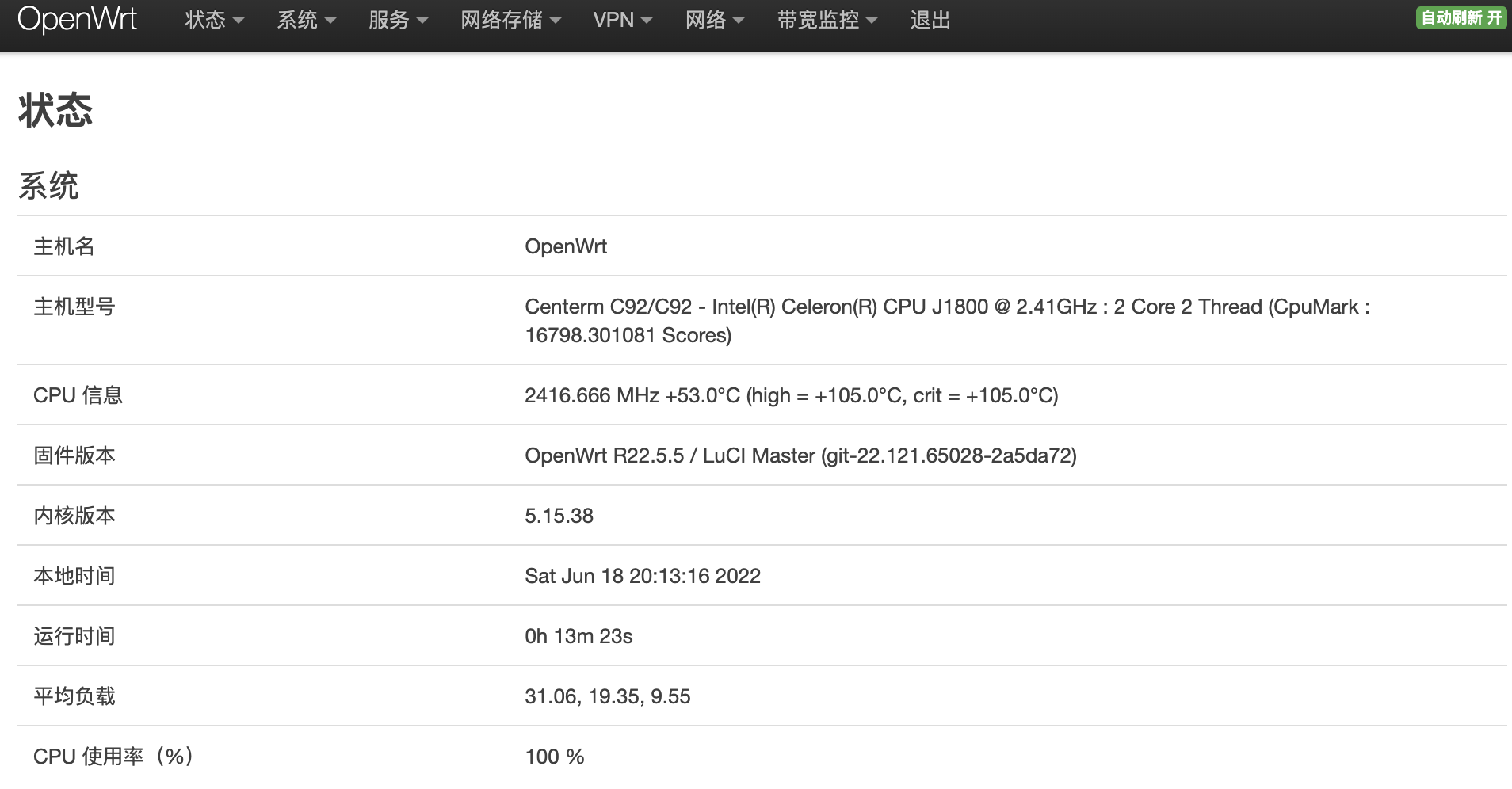Expand the 网络 dropdown in the navbar
1512x789 pixels.
[x=714, y=20]
